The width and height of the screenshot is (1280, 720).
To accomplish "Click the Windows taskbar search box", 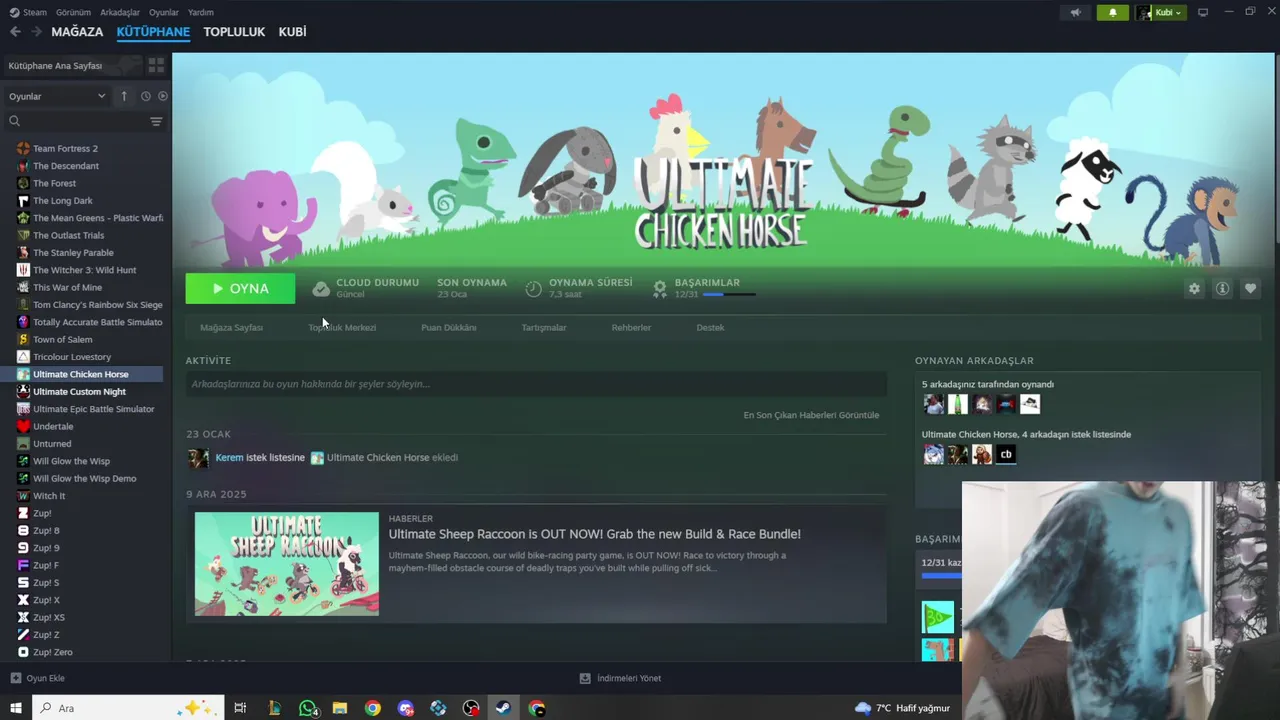I will (127, 708).
